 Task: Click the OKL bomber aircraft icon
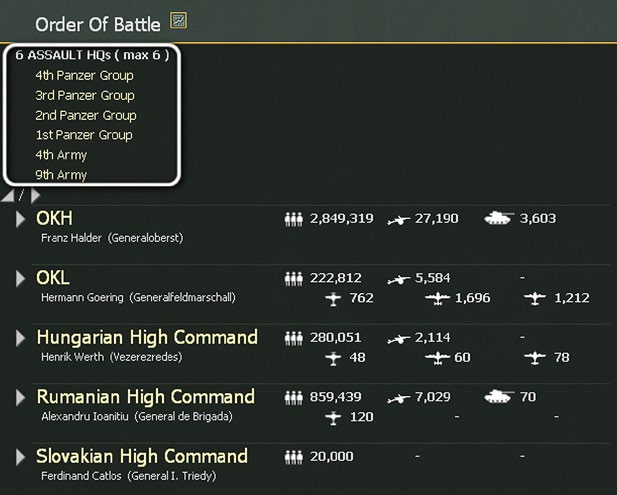point(438,298)
